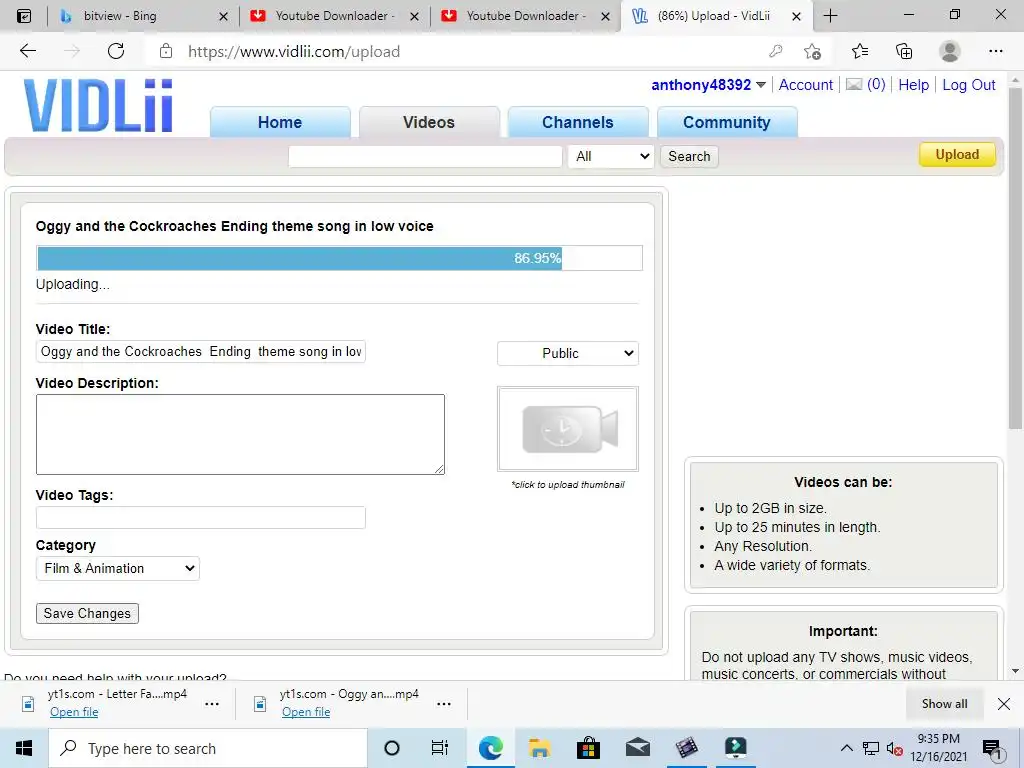Click the inbox (0) message count
The width and height of the screenshot is (1024, 768).
click(876, 85)
